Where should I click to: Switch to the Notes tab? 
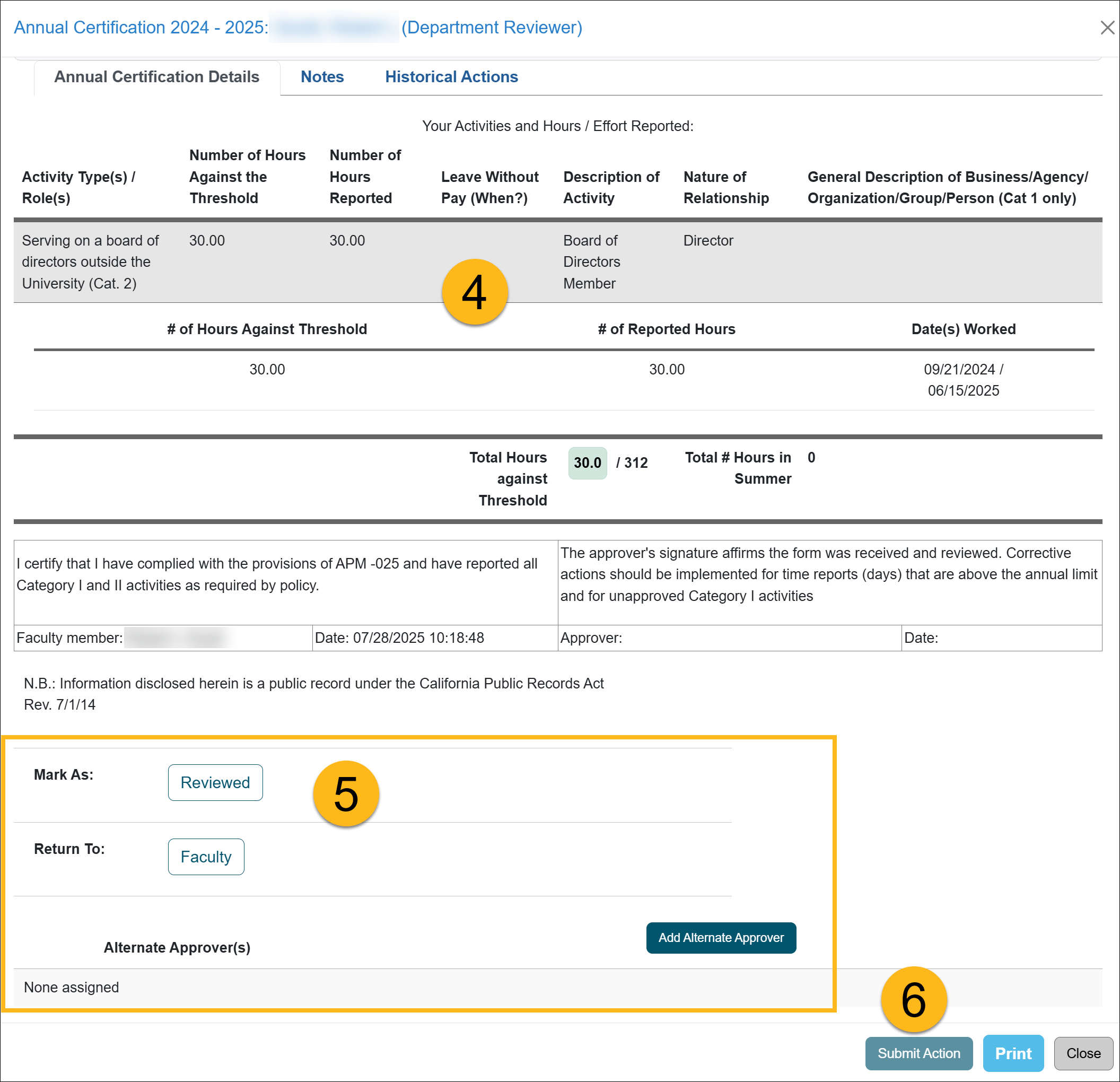click(x=322, y=76)
